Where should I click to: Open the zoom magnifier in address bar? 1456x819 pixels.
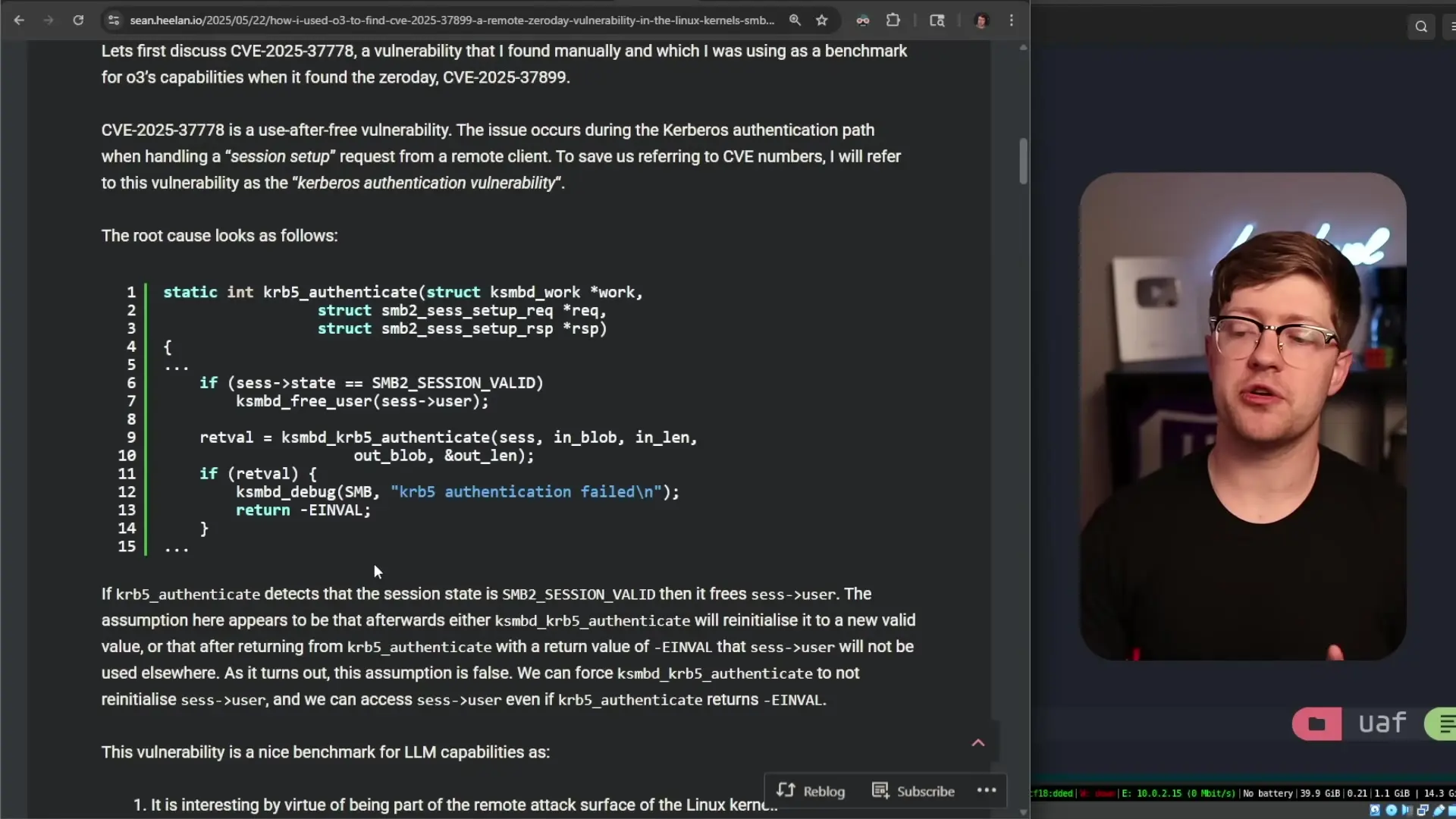[795, 20]
